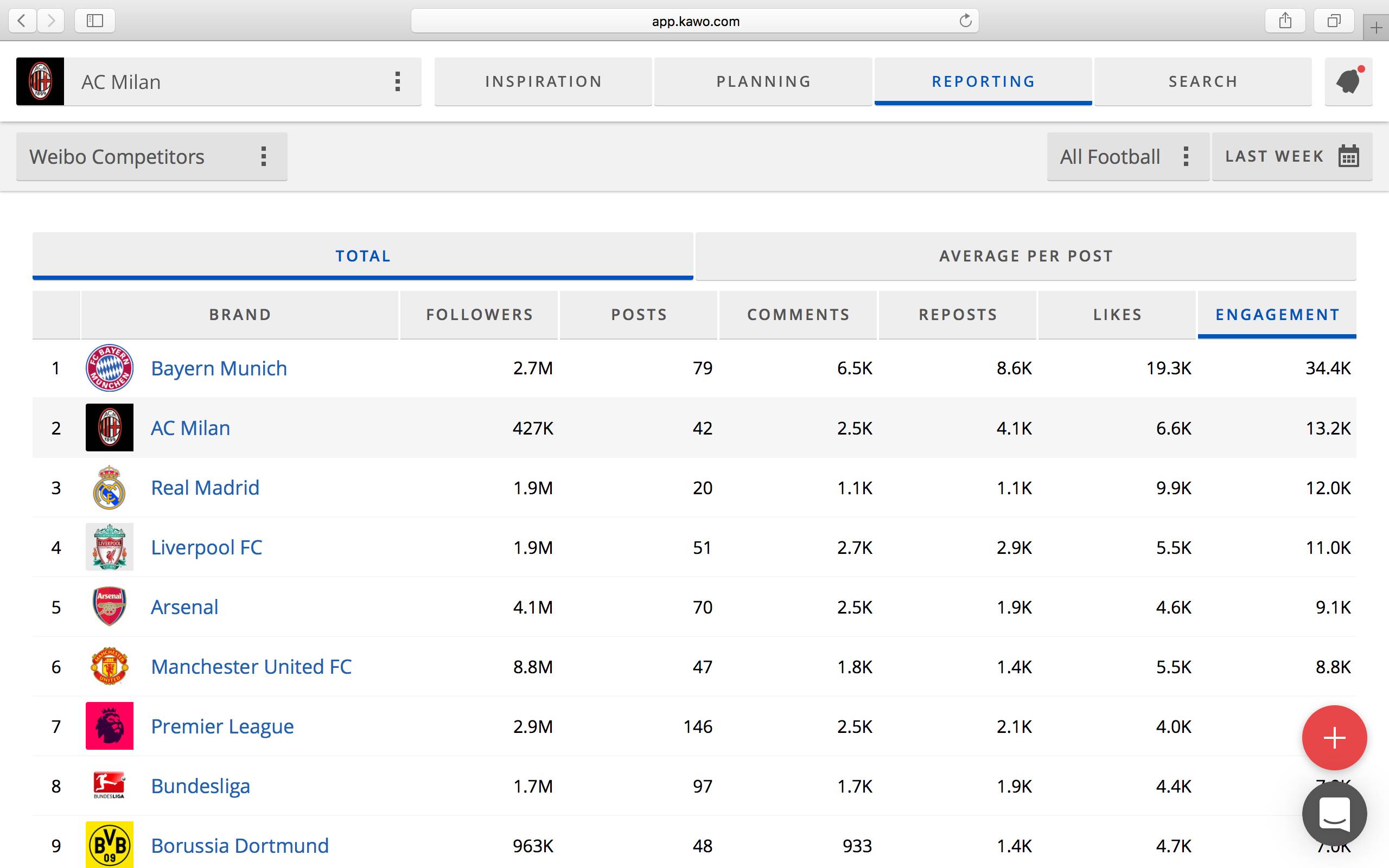Sort table by Followers column
The image size is (1389, 868).
(x=479, y=315)
